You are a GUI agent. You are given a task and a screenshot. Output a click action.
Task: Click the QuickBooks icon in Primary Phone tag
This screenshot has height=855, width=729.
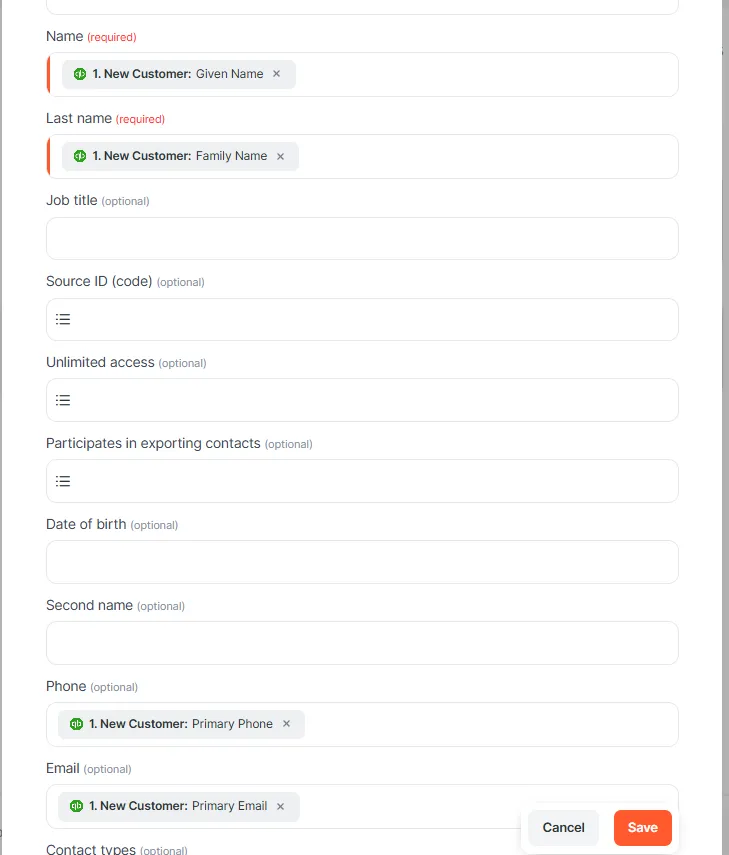[x=76, y=724]
